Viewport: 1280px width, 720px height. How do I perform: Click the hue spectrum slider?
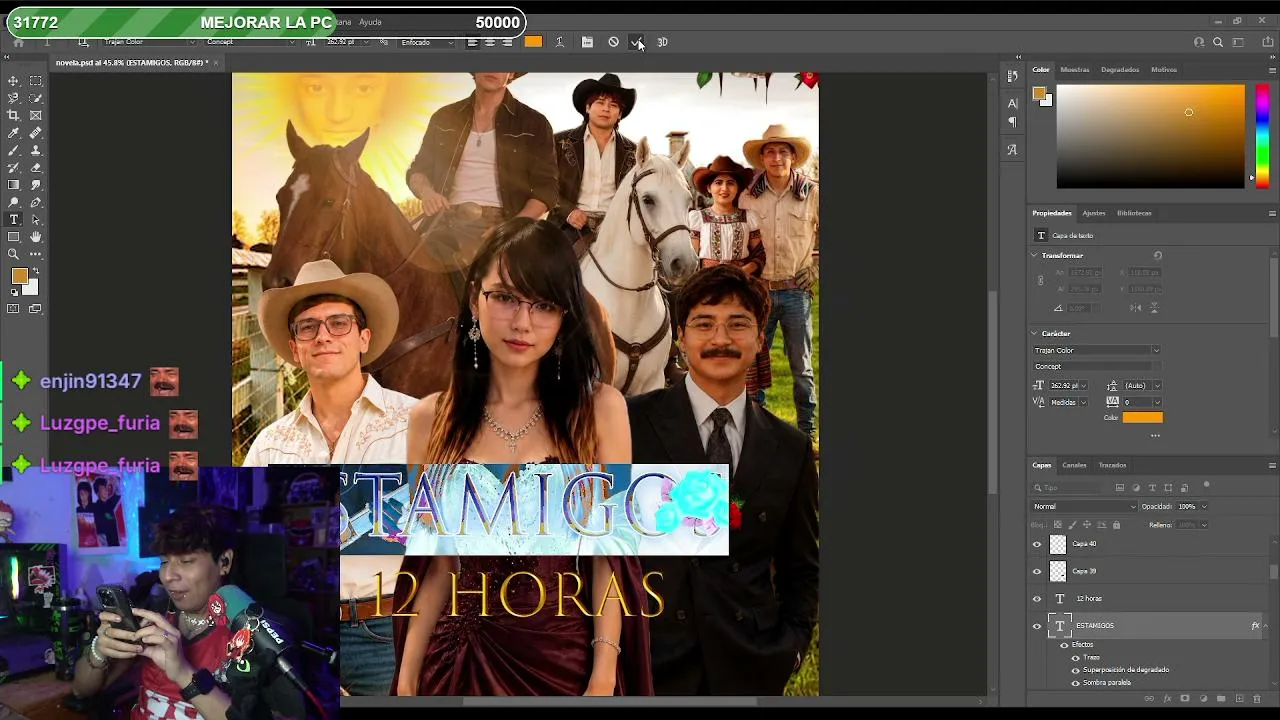click(1262, 135)
